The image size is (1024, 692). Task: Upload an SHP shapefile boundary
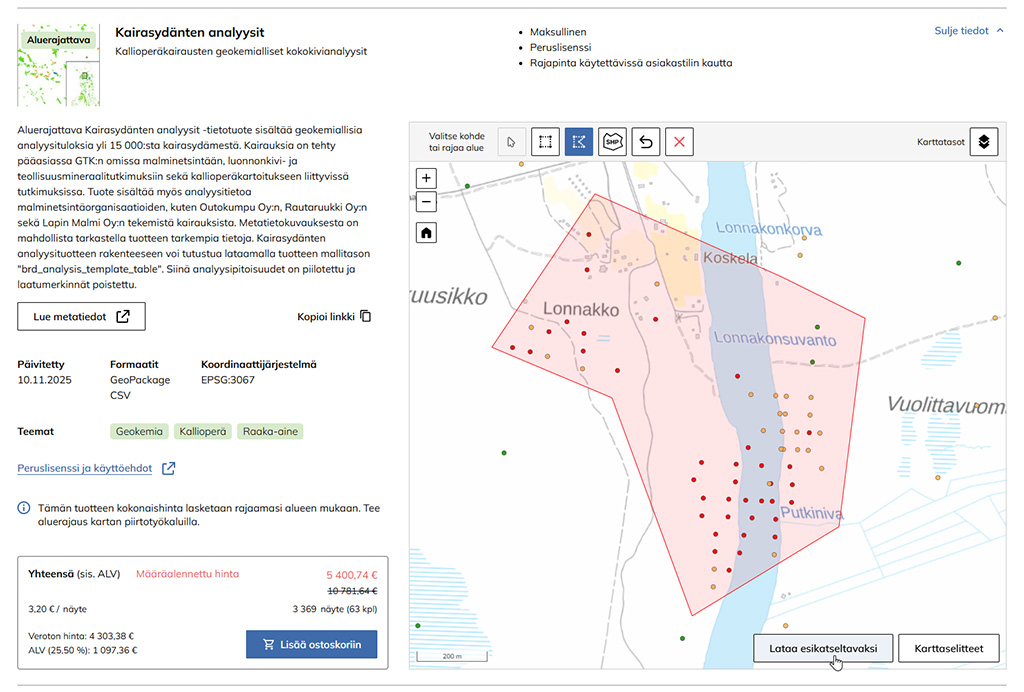click(x=612, y=141)
